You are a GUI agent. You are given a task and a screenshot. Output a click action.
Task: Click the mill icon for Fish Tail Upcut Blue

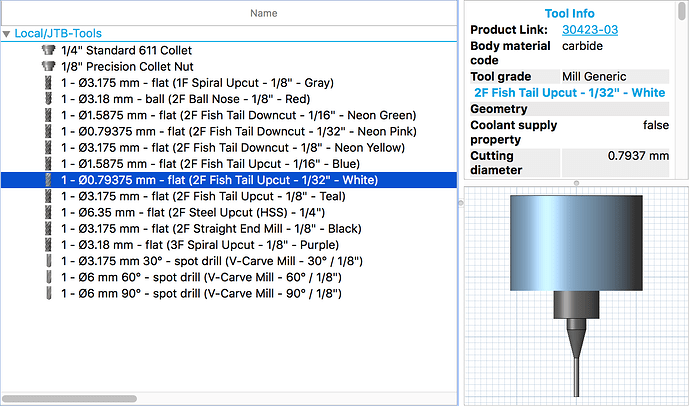[x=48, y=164]
